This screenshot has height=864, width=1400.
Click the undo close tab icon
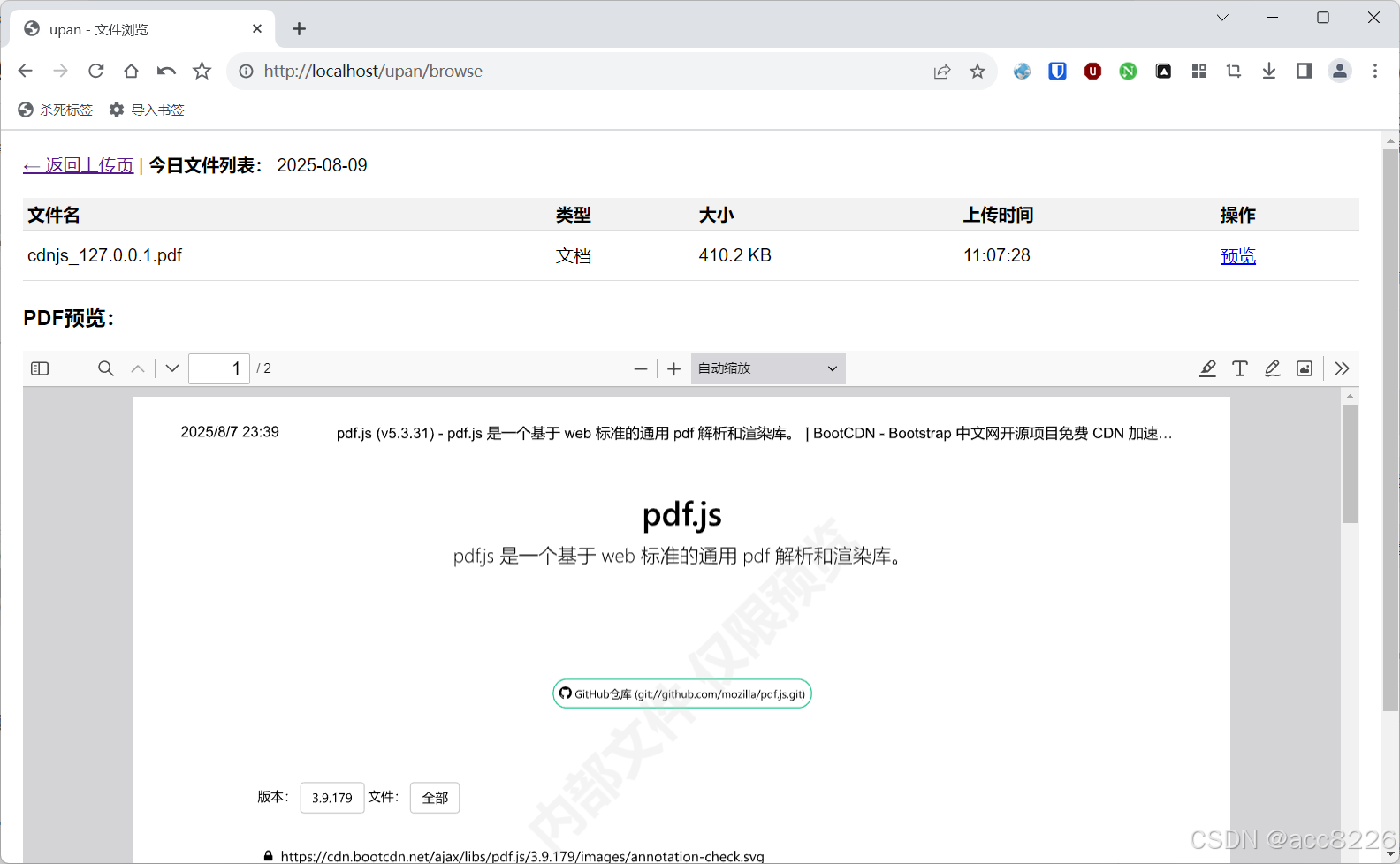(x=166, y=71)
